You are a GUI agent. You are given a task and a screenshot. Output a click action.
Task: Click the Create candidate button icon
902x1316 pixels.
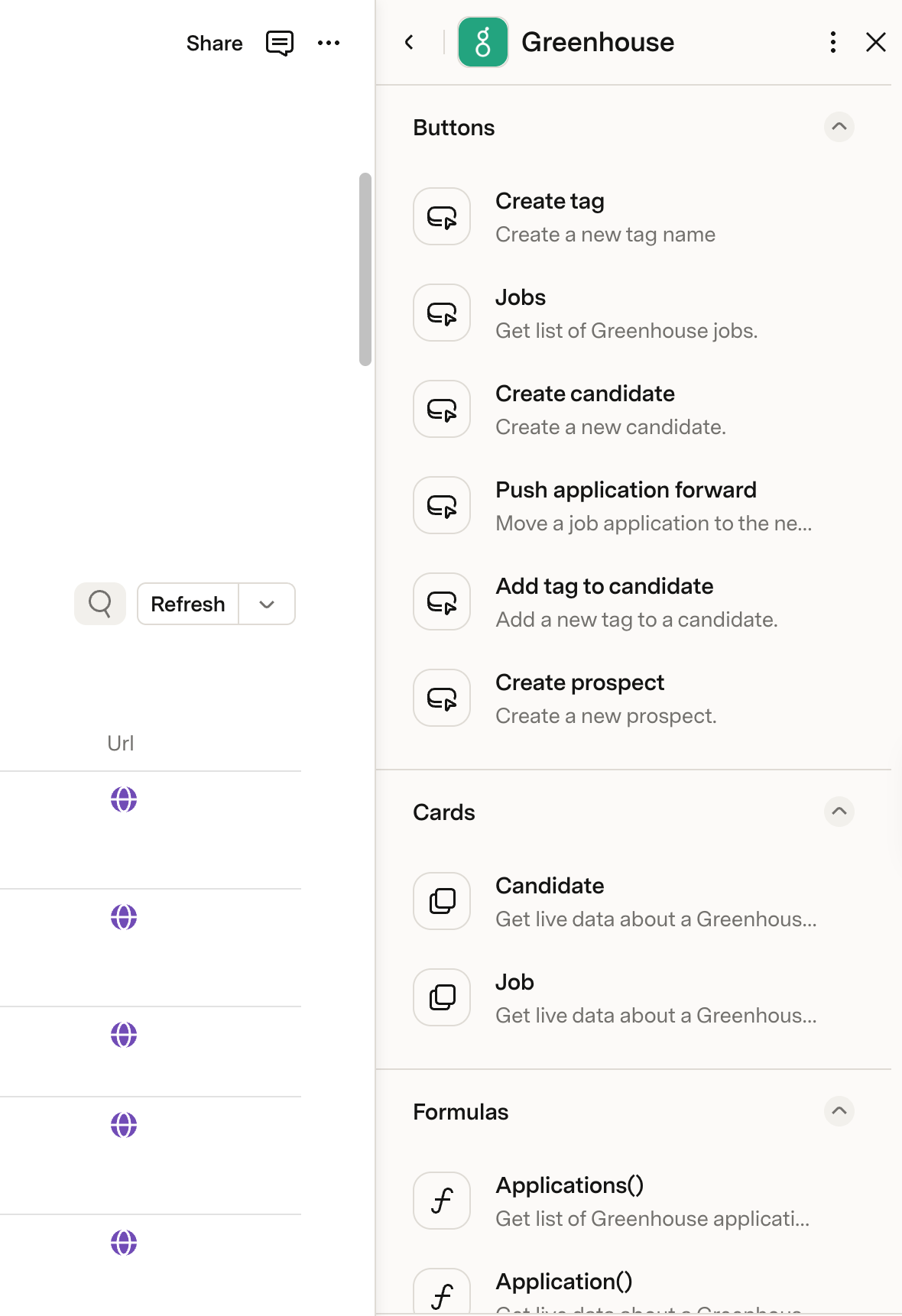coord(442,409)
